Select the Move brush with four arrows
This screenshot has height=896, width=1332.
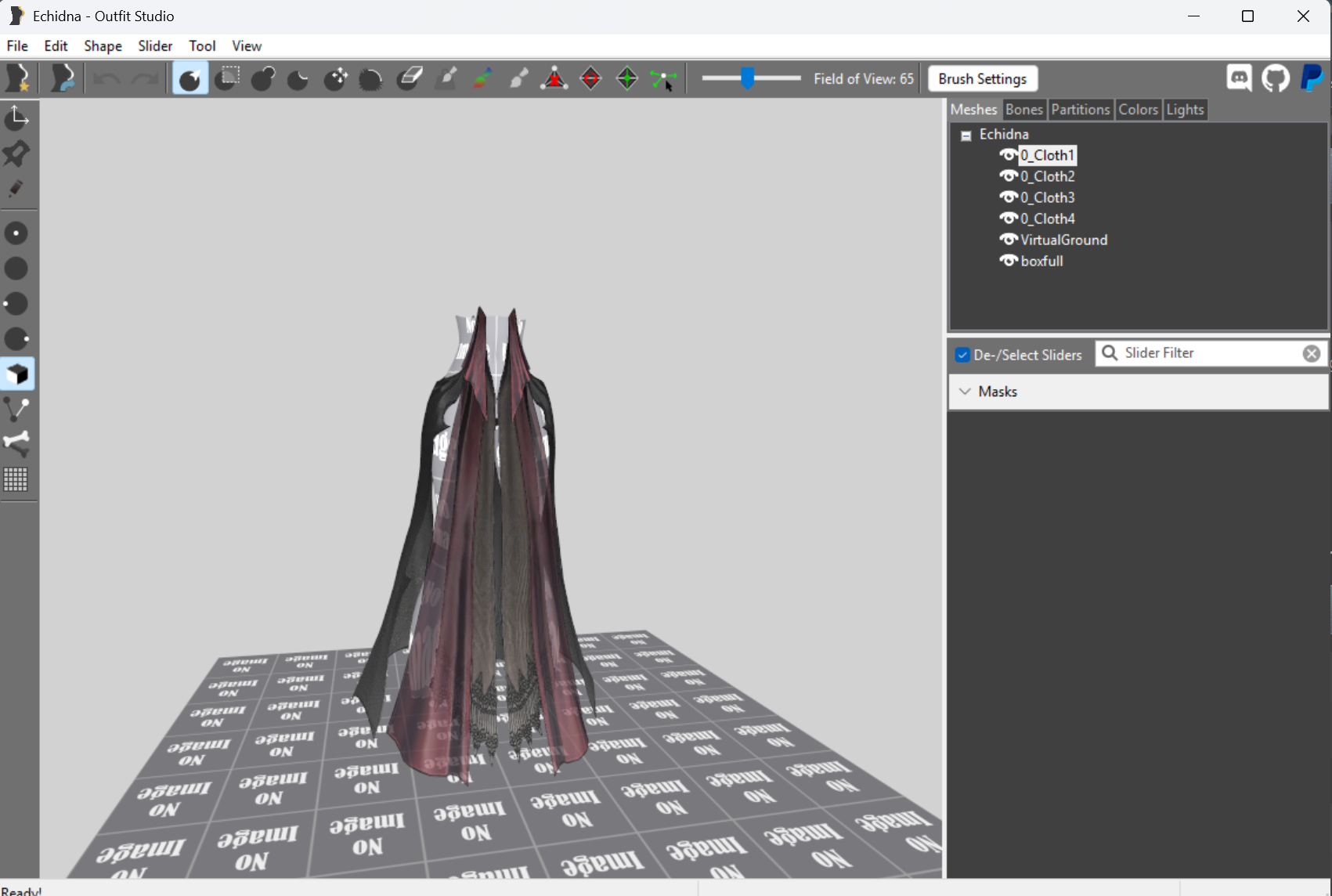click(336, 78)
